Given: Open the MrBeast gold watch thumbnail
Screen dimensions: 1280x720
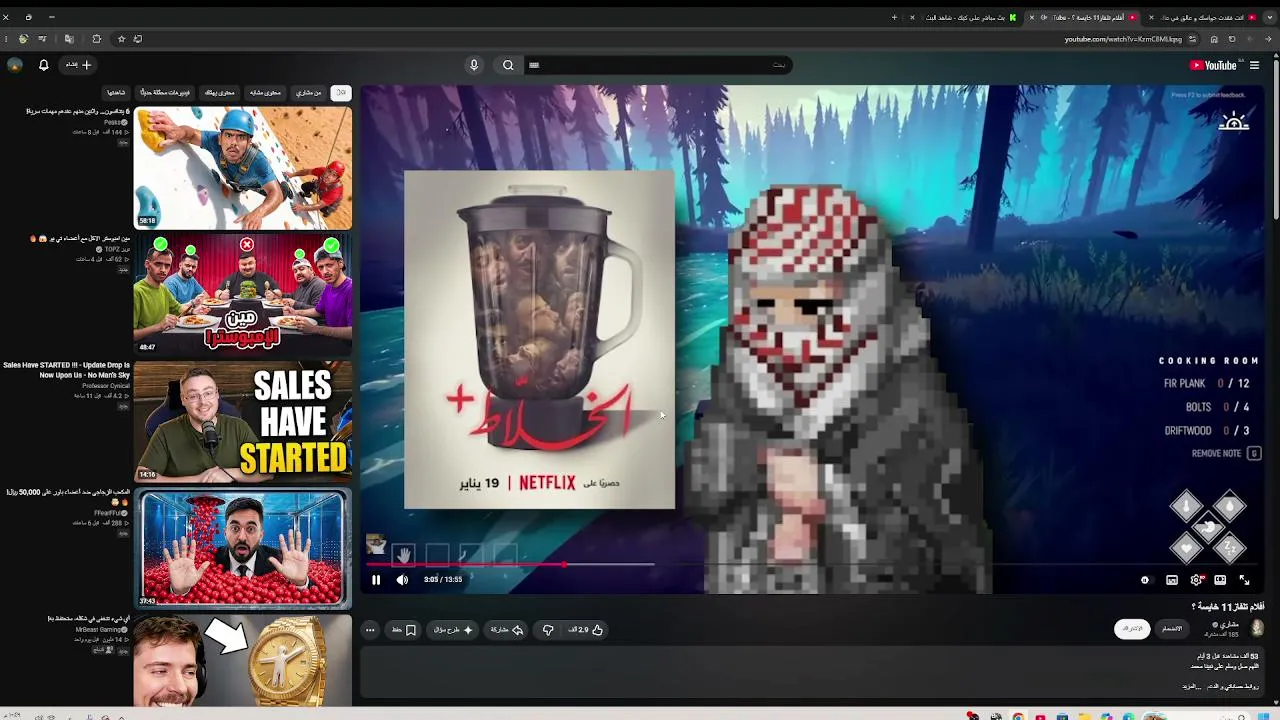Looking at the screenshot, I should (x=243, y=661).
